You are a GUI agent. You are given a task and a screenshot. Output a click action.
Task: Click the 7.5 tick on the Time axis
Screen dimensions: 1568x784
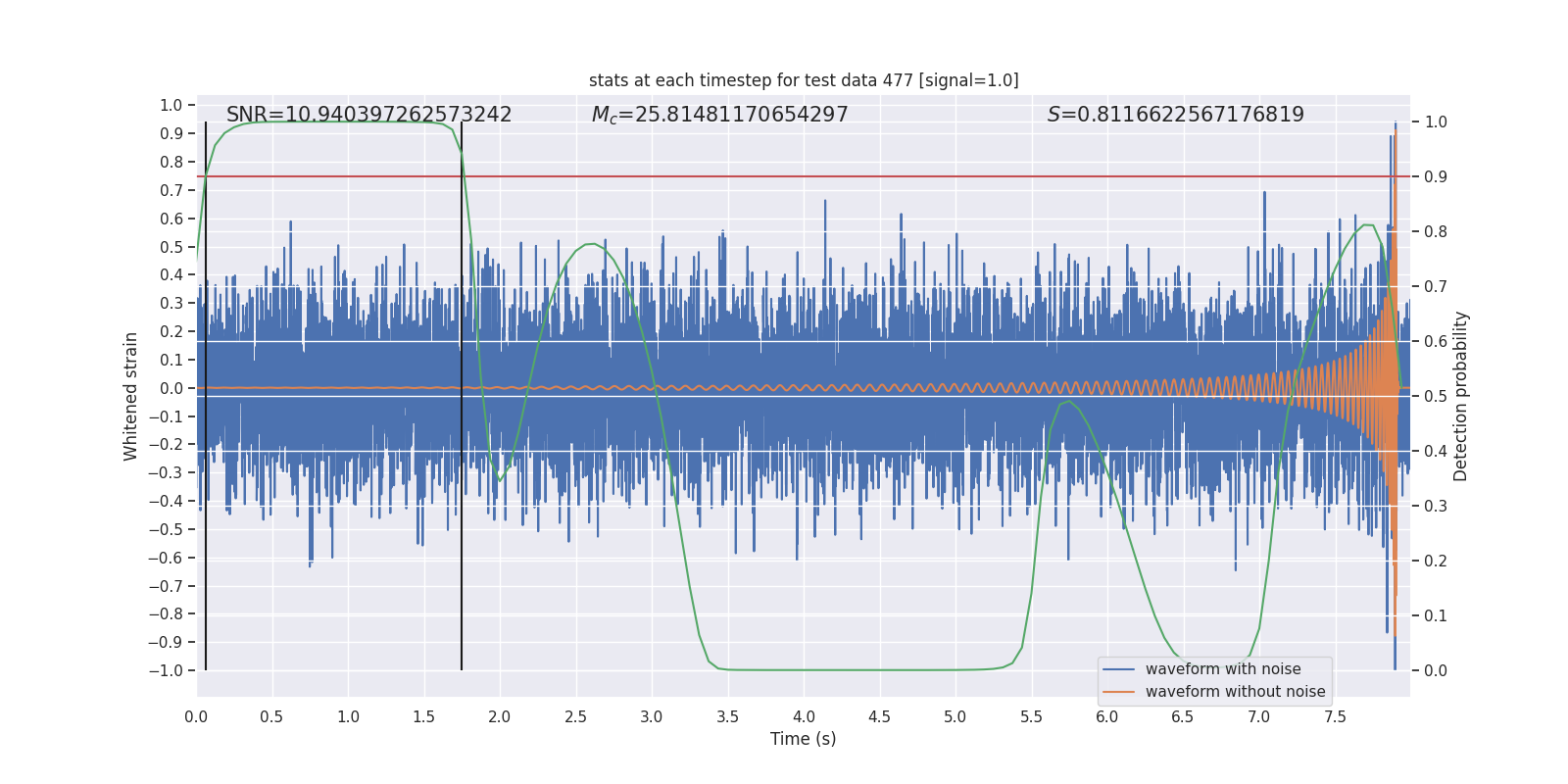(x=1335, y=716)
